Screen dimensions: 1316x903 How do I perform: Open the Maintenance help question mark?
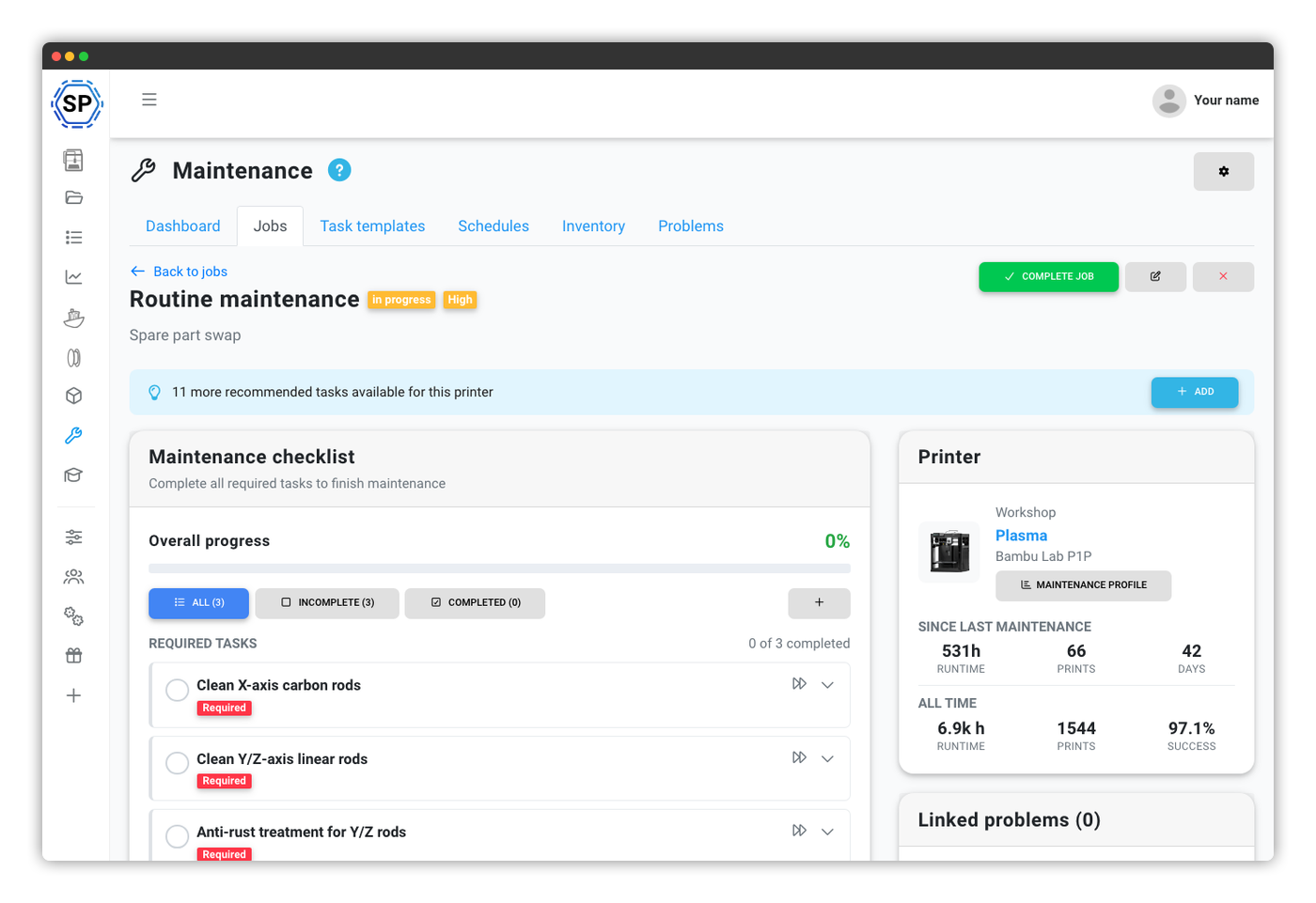(x=339, y=170)
